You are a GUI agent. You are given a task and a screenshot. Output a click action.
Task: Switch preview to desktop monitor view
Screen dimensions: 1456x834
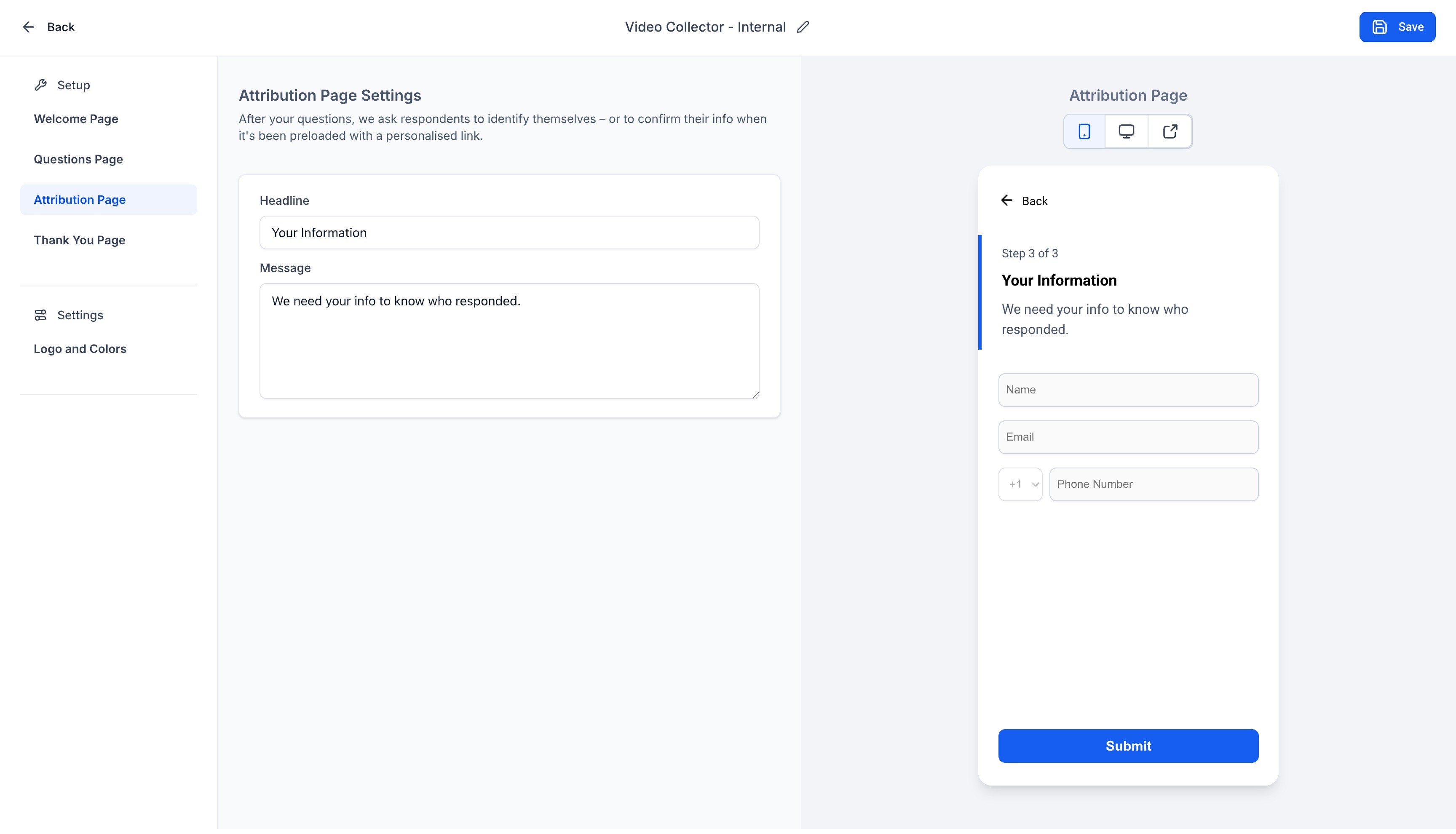click(1126, 132)
